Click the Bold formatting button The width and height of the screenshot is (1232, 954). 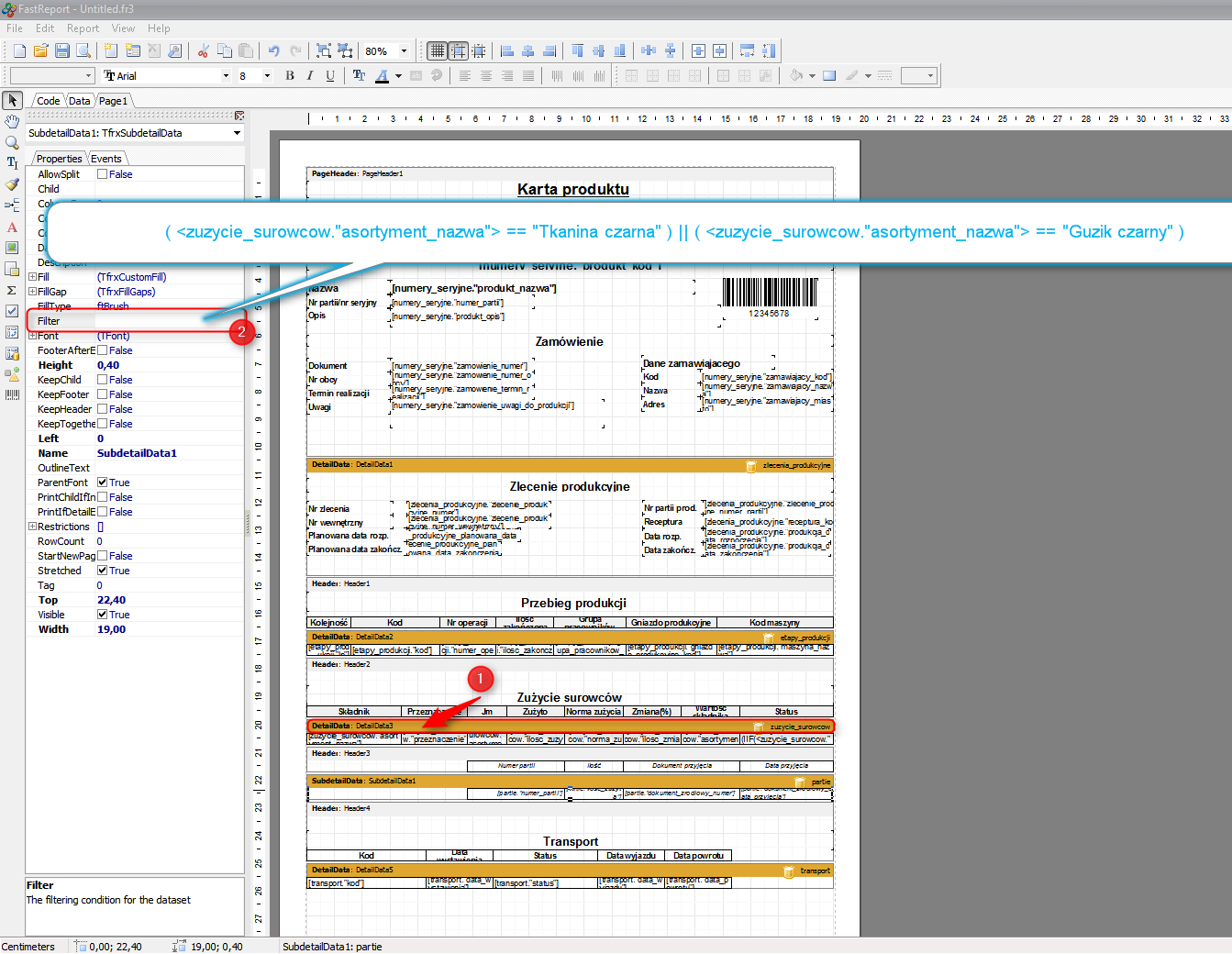(x=290, y=76)
